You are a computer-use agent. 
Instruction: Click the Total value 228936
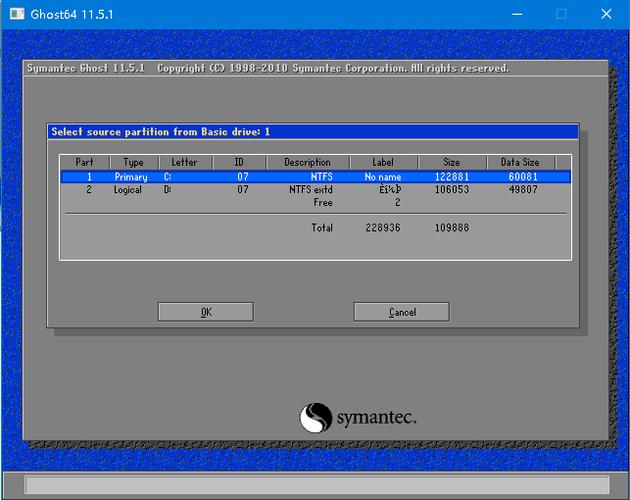click(382, 228)
